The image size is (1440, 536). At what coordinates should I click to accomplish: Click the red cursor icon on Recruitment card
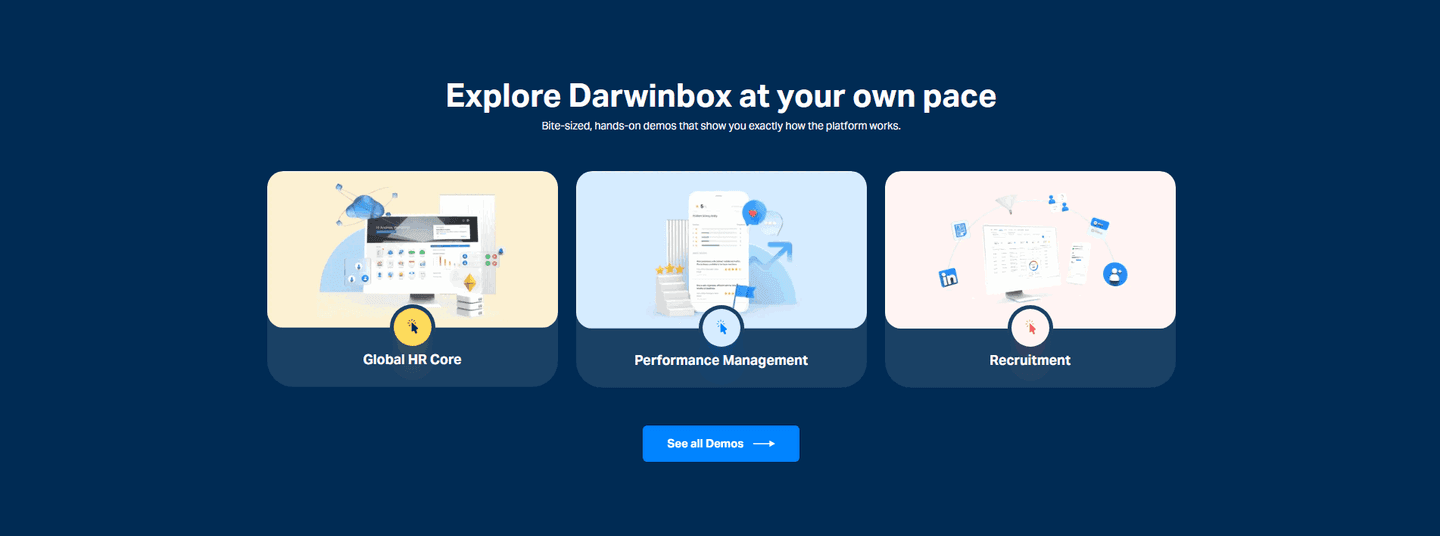point(1030,327)
